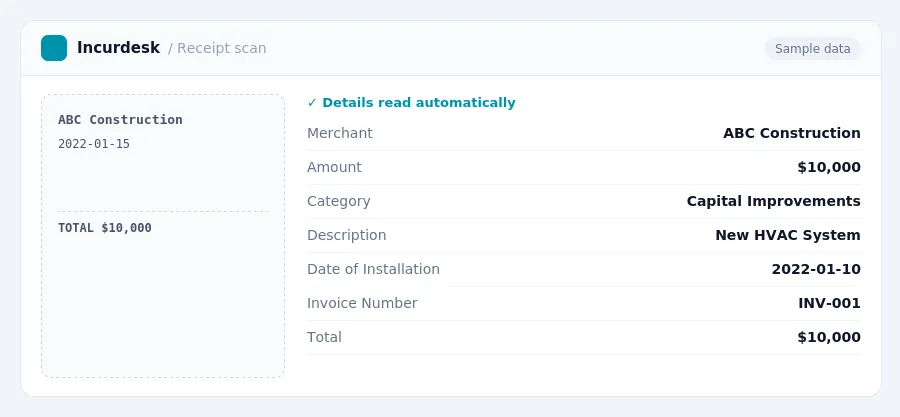Click the Total field label in details
Viewport: 900px width, 417px height.
(324, 337)
